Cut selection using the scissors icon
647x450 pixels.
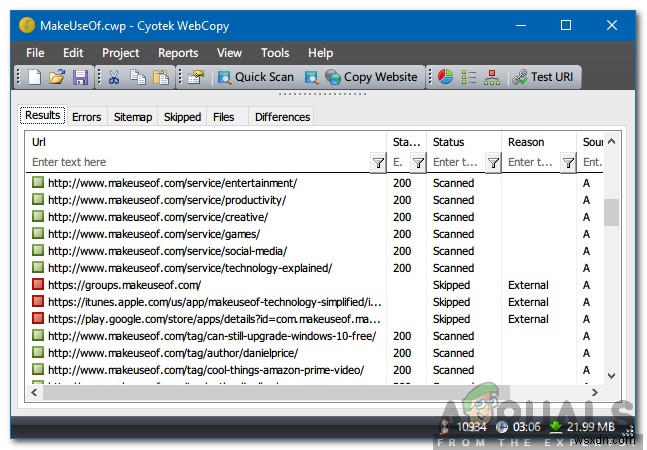pyautogui.click(x=114, y=77)
